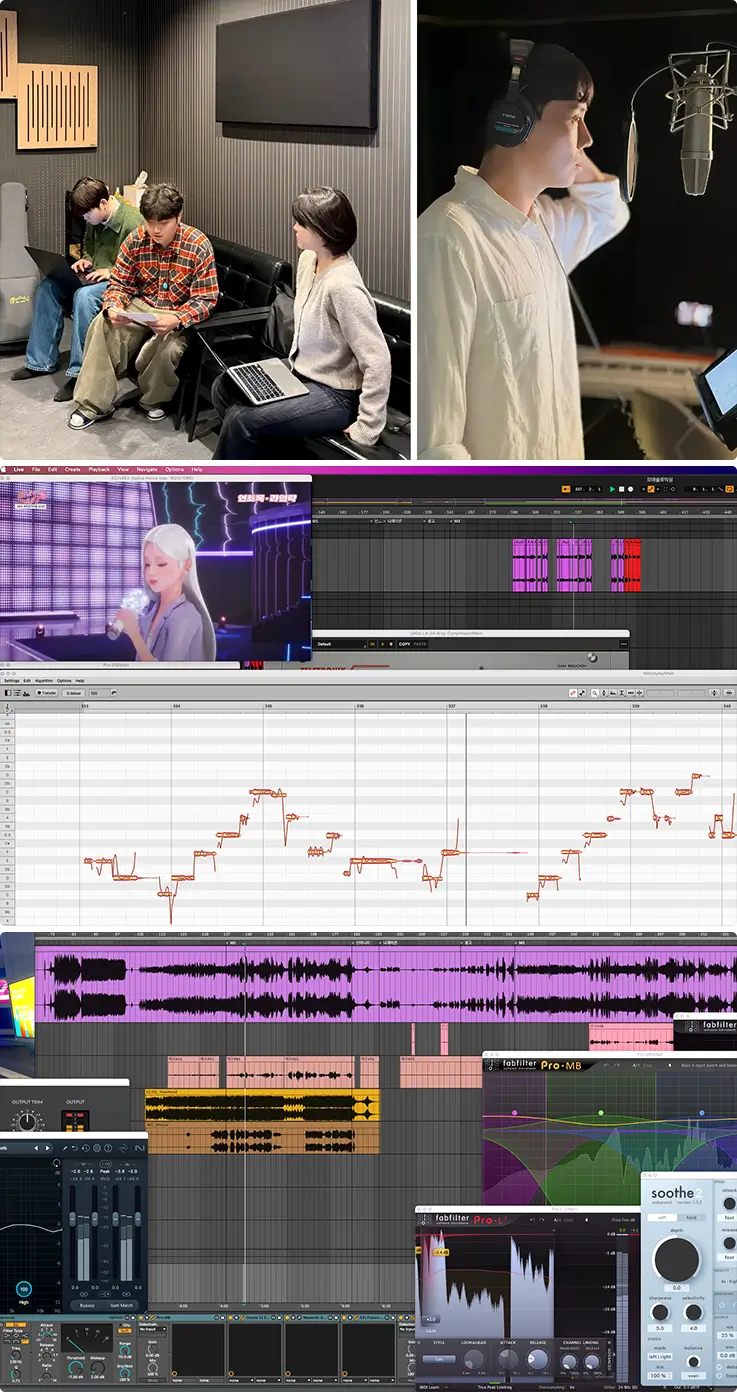Viewport: 737px width, 1392px height.
Task: Click the Gain Match button in the dark EQ plugin
Action: tap(121, 1305)
